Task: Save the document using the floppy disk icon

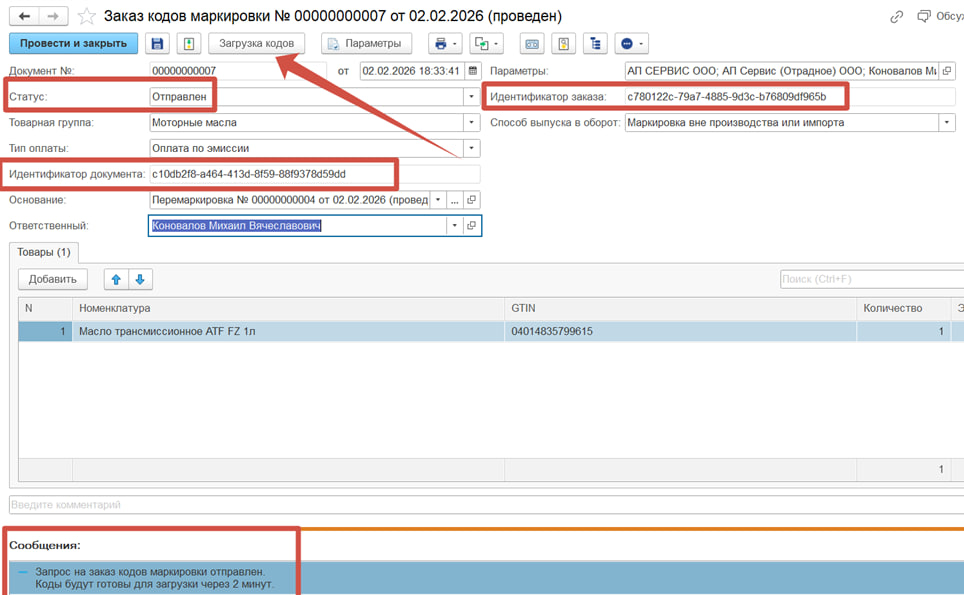Action: coord(157,43)
